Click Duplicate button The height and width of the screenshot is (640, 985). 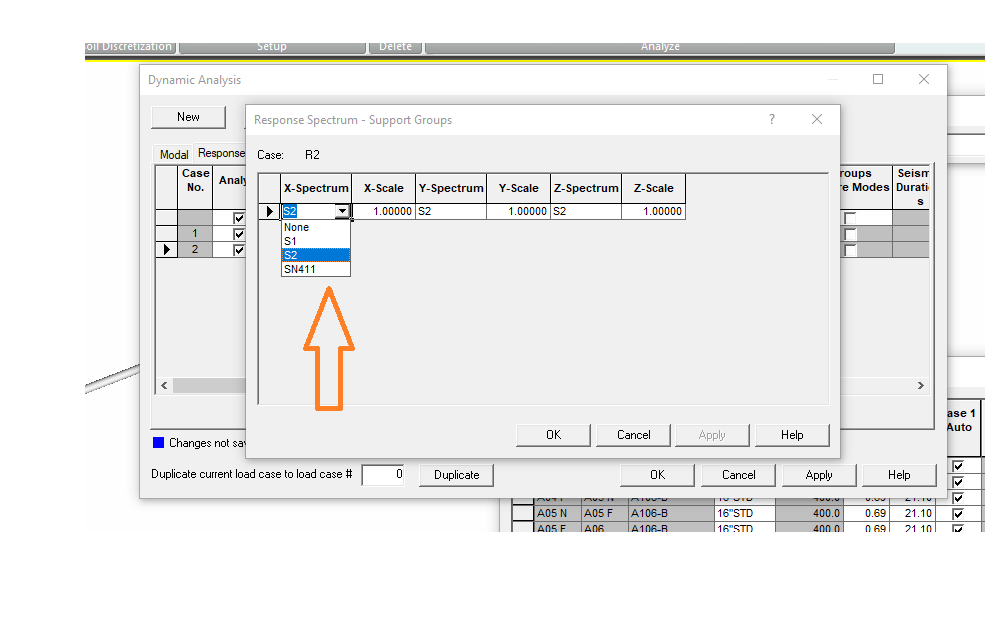click(x=457, y=475)
